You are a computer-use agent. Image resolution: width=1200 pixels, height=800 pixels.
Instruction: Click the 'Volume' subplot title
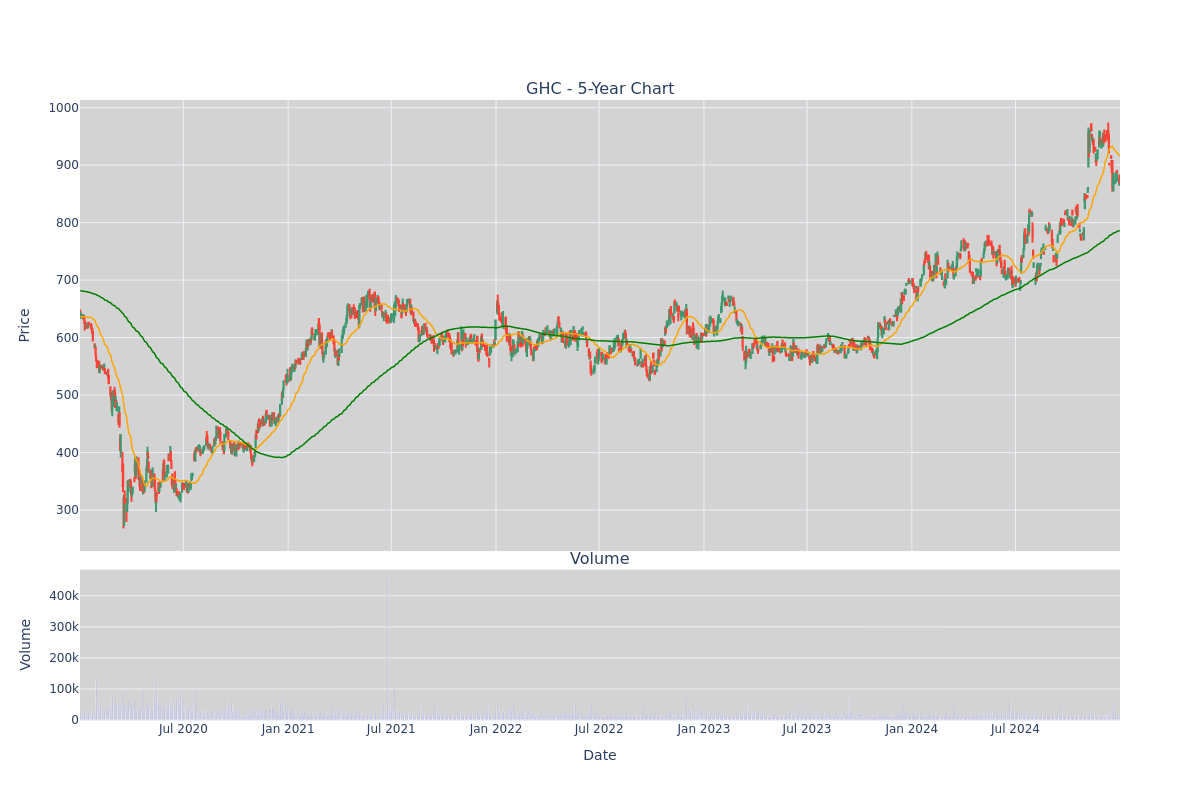pyautogui.click(x=600, y=559)
